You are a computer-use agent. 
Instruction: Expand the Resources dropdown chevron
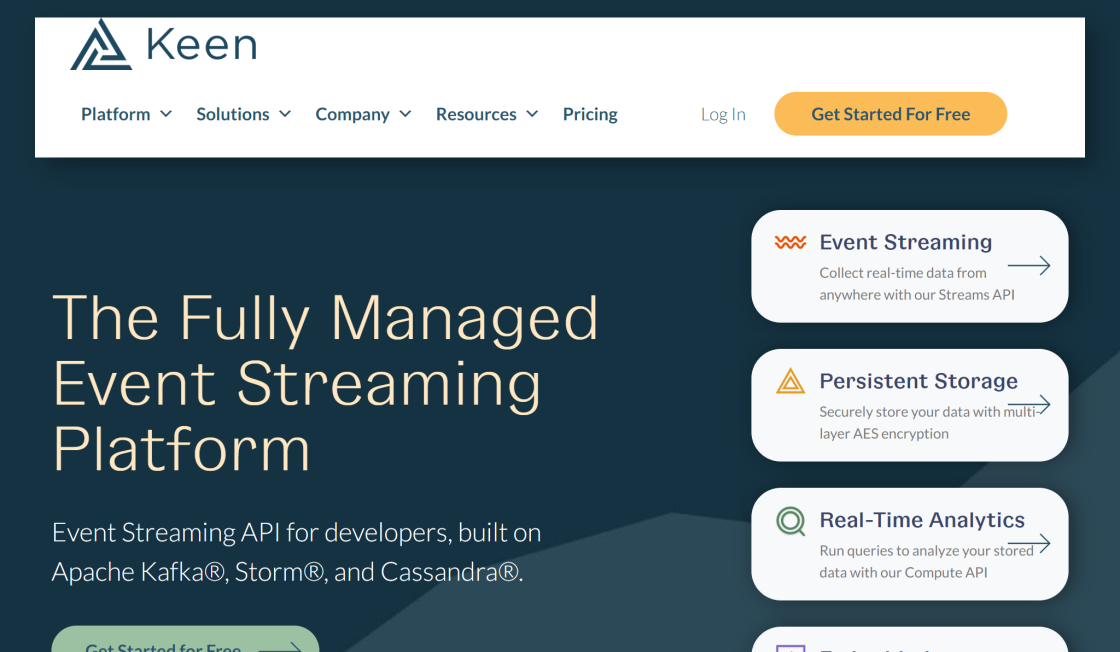click(x=532, y=114)
